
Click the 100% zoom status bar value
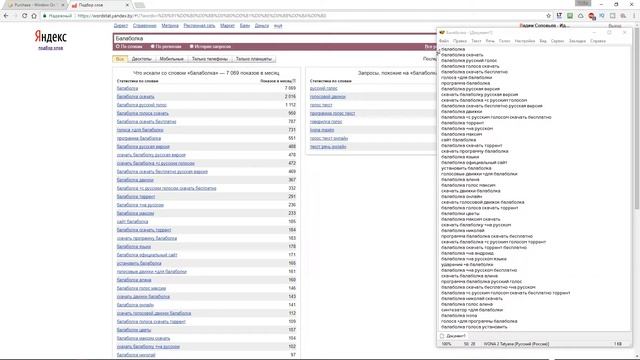click(x=447, y=344)
